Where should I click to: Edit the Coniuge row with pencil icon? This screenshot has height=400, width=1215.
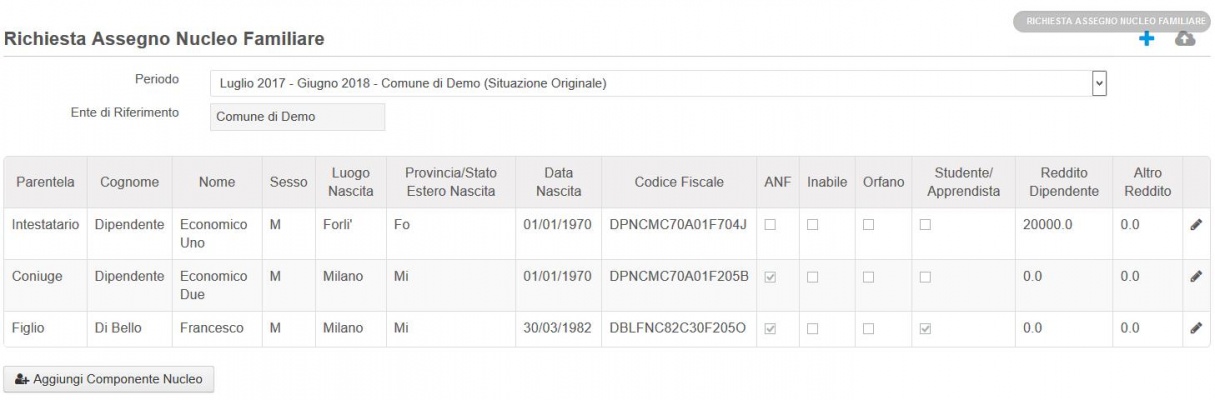tap(1196, 276)
